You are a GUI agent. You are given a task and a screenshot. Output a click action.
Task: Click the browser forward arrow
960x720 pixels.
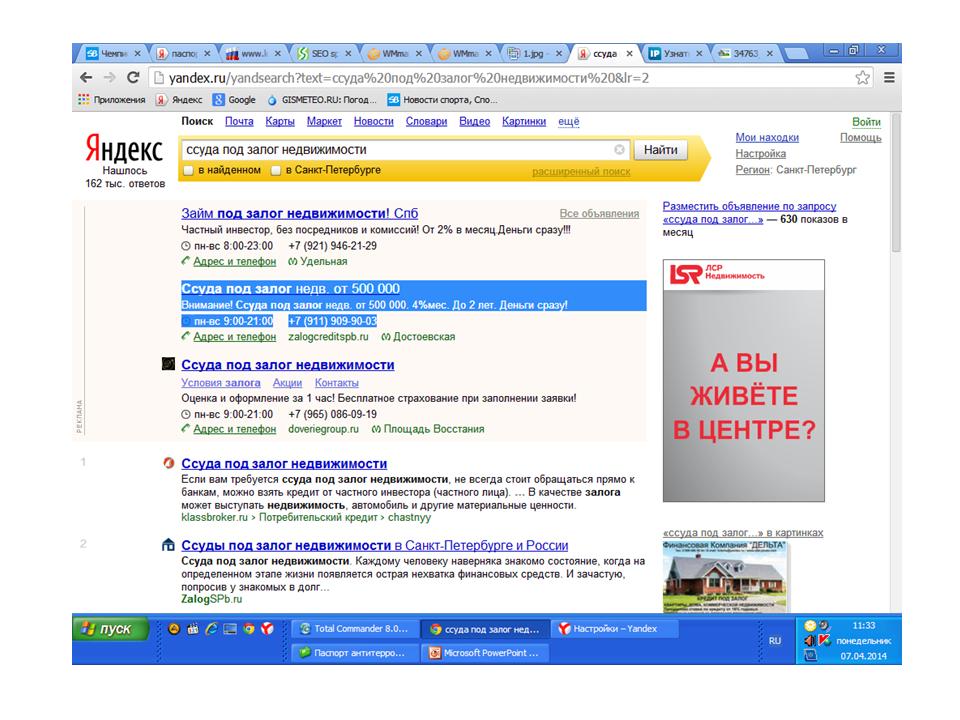[110, 78]
